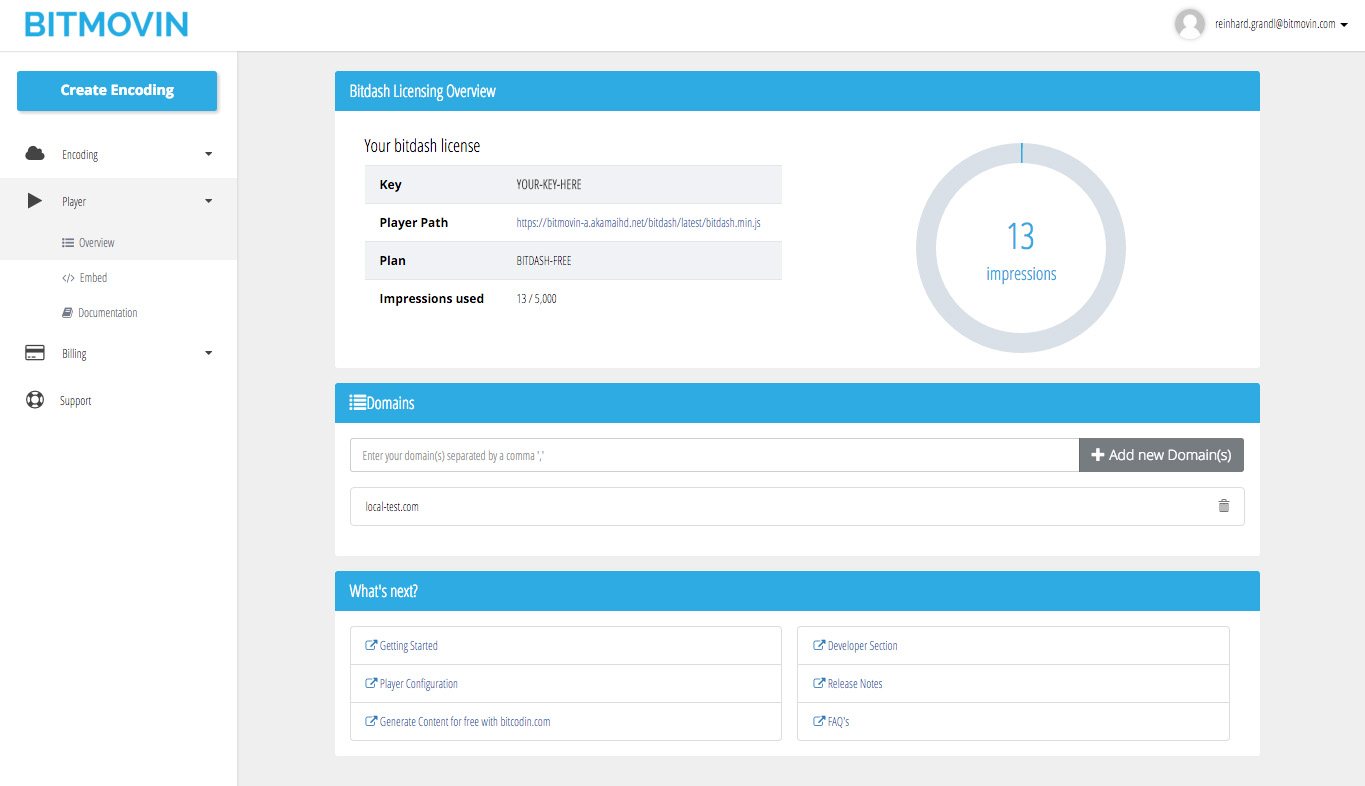This screenshot has width=1365, height=786.
Task: Click the Create Encoding button
Action: (117, 90)
